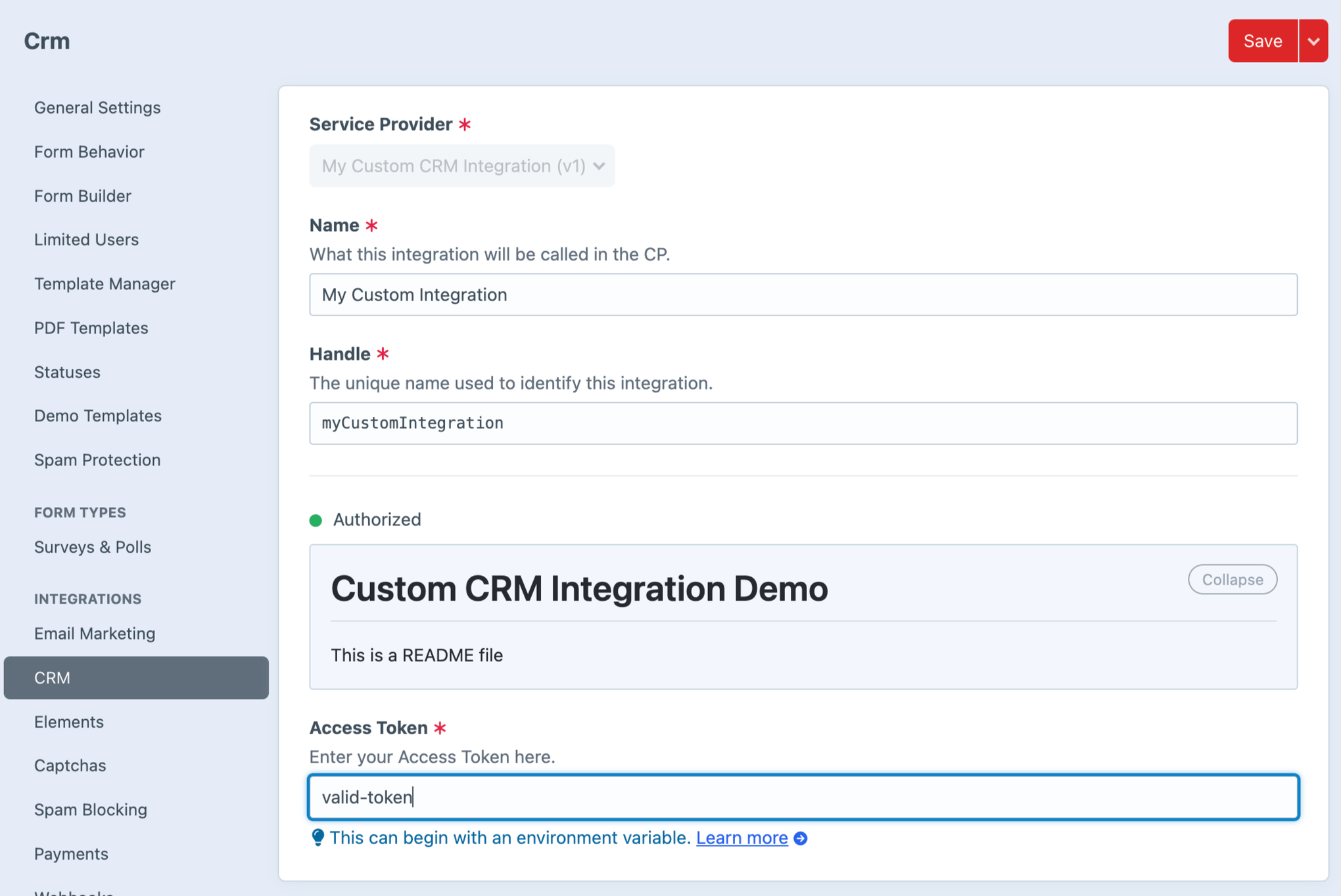Navigate to Spam Protection settings
The height and width of the screenshot is (896, 1341).
[x=97, y=460]
